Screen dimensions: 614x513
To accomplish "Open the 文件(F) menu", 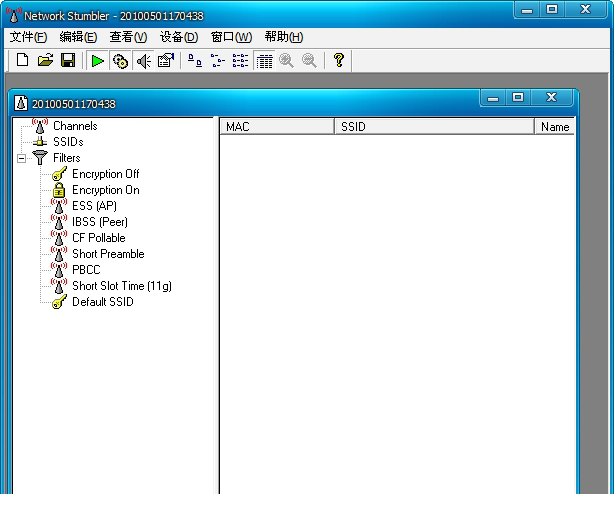I will (x=29, y=37).
